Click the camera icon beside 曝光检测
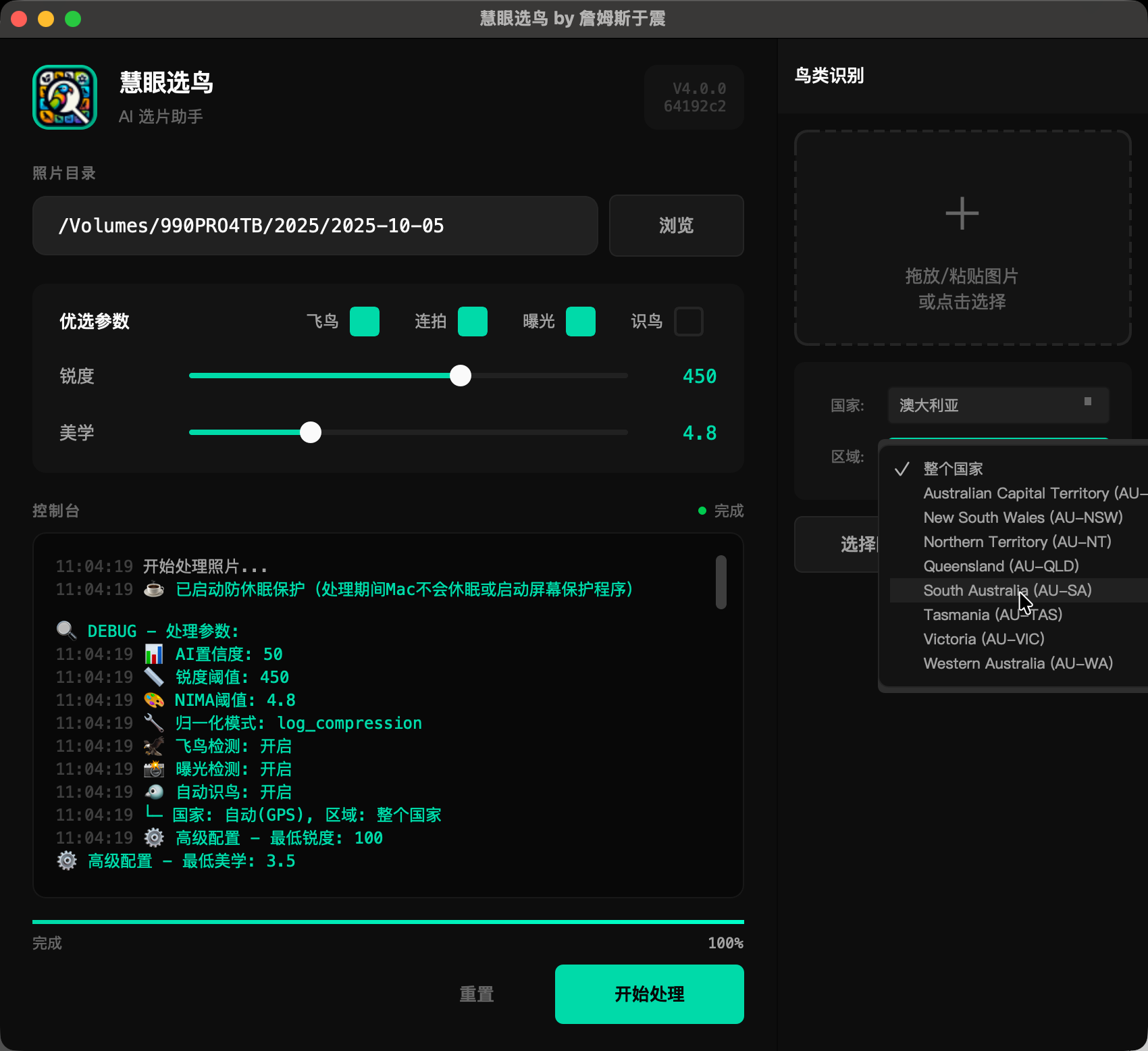This screenshot has height=1051, width=1148. (154, 769)
